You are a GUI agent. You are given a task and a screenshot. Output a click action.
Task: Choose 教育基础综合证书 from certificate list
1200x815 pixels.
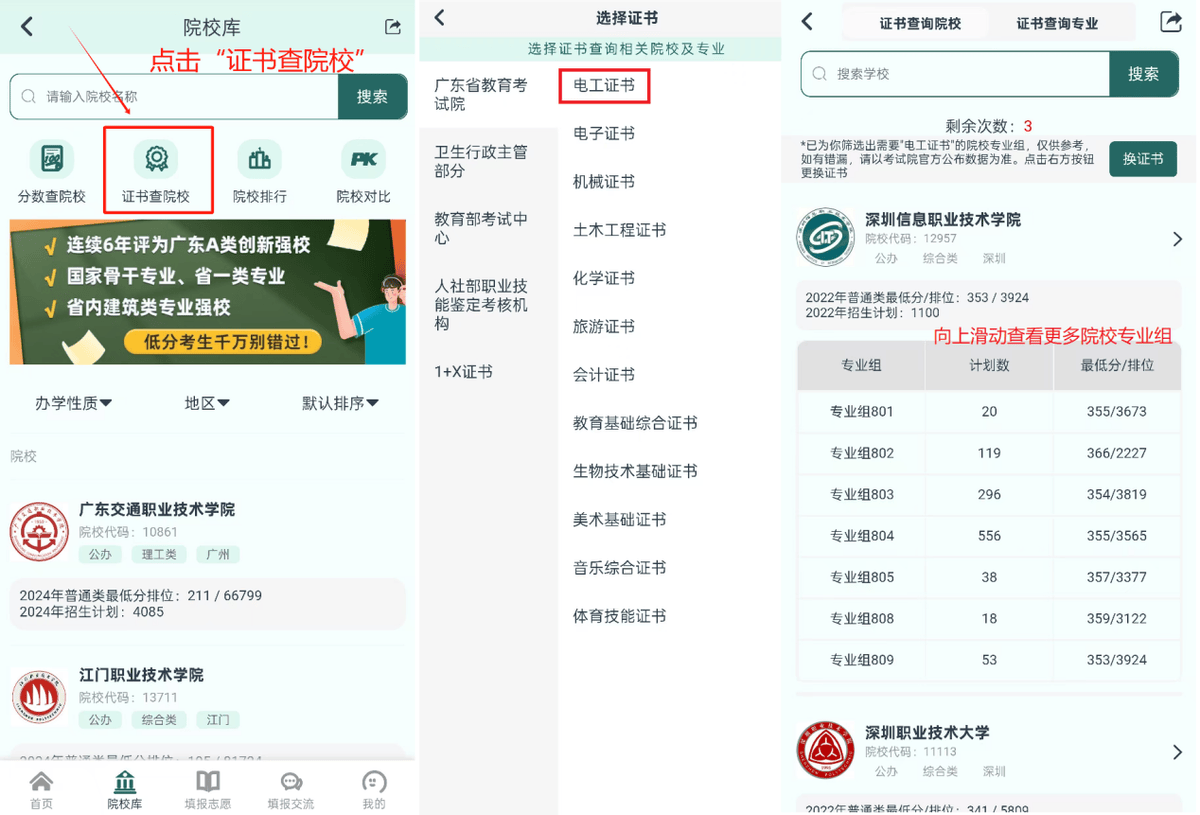pyautogui.click(x=635, y=423)
